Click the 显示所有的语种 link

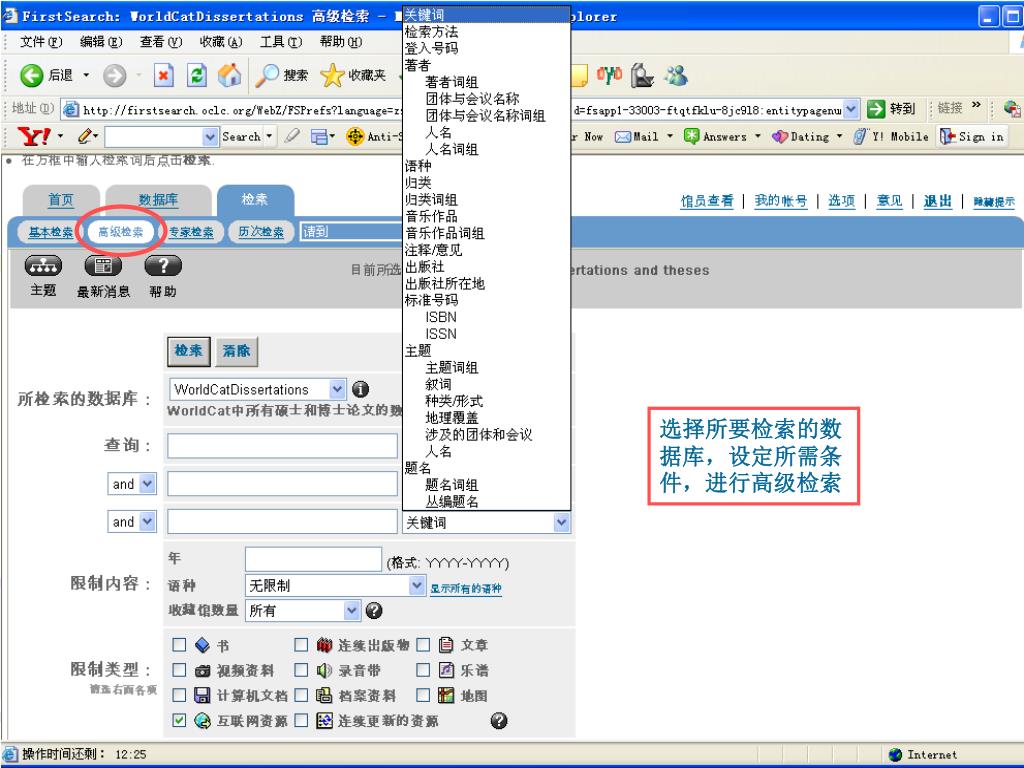[x=466, y=588]
